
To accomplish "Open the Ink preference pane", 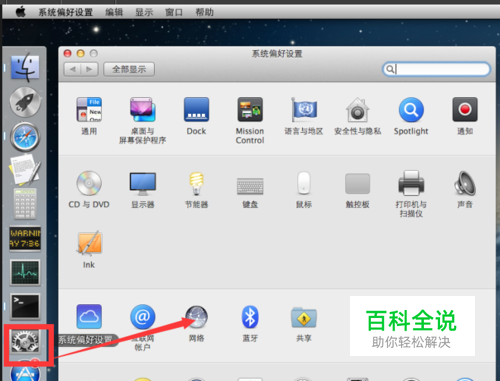I will pos(89,243).
